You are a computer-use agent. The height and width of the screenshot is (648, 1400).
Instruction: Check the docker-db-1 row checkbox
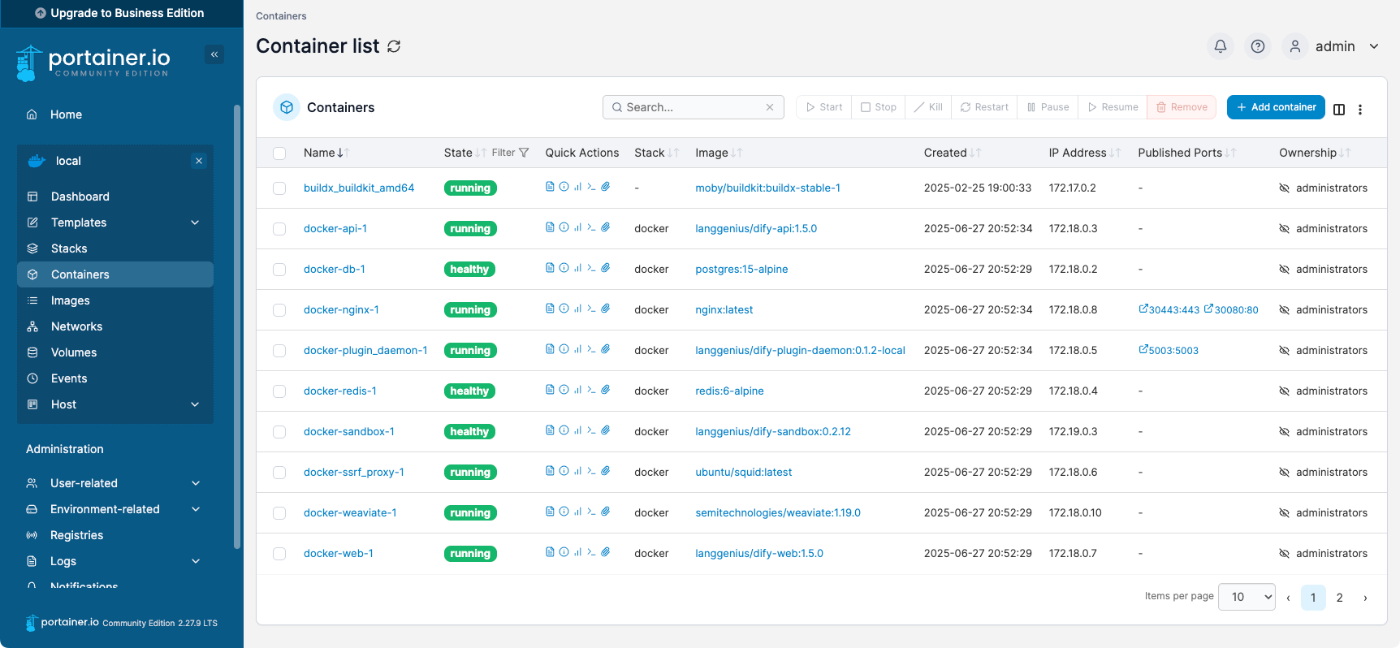point(280,269)
